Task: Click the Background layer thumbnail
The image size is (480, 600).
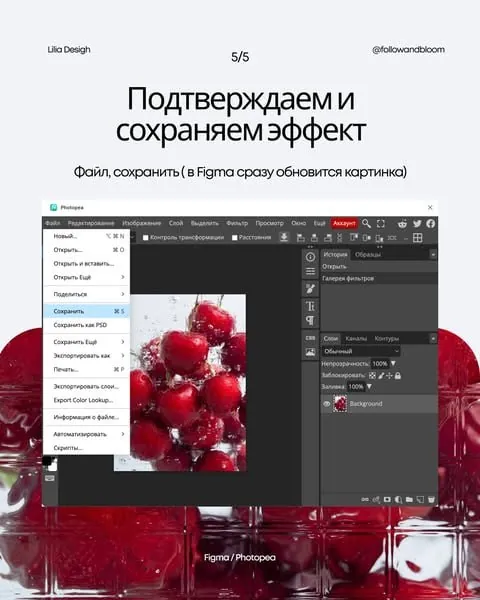Action: point(340,404)
